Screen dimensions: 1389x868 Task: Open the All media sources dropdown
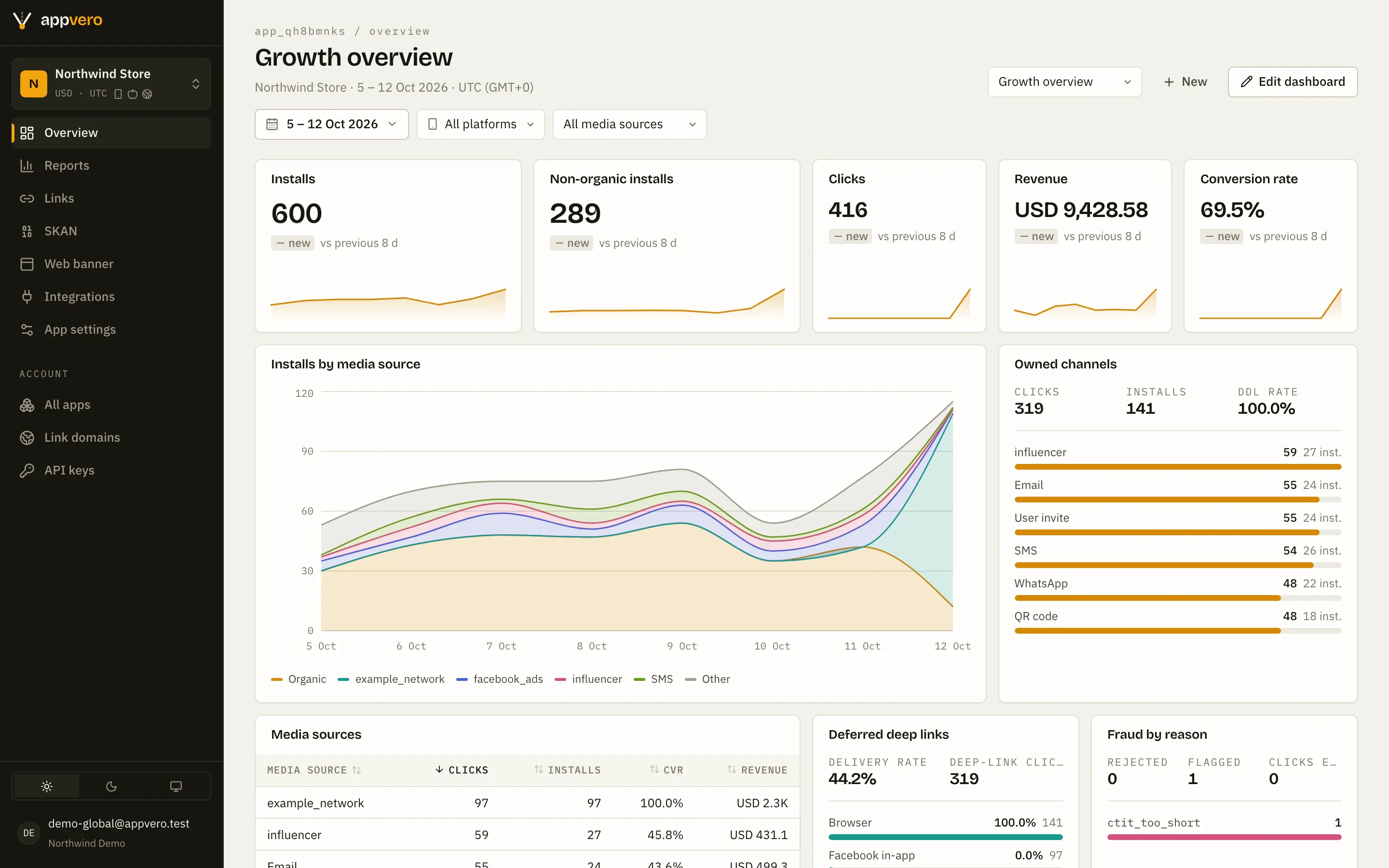point(630,124)
